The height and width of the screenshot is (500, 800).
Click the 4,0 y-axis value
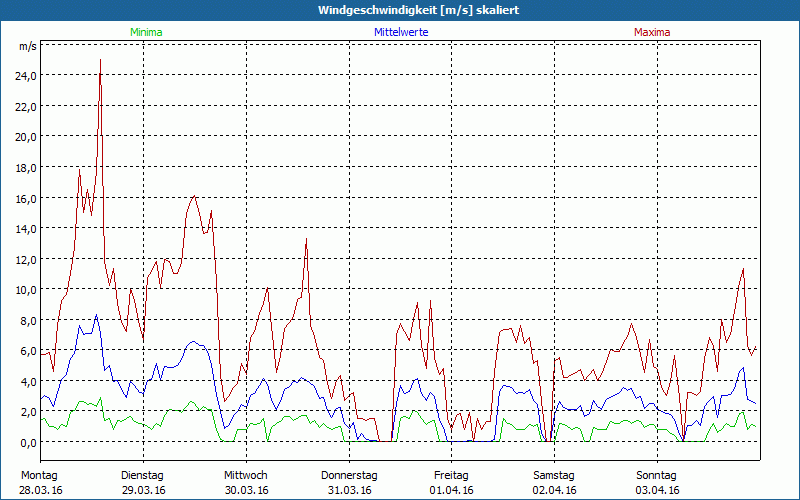click(x=29, y=381)
